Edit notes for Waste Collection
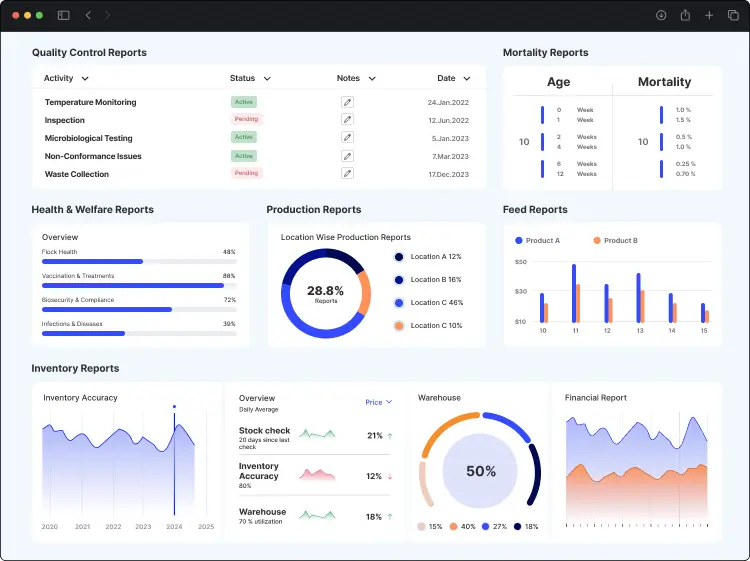The width and height of the screenshot is (750, 561). point(348,173)
